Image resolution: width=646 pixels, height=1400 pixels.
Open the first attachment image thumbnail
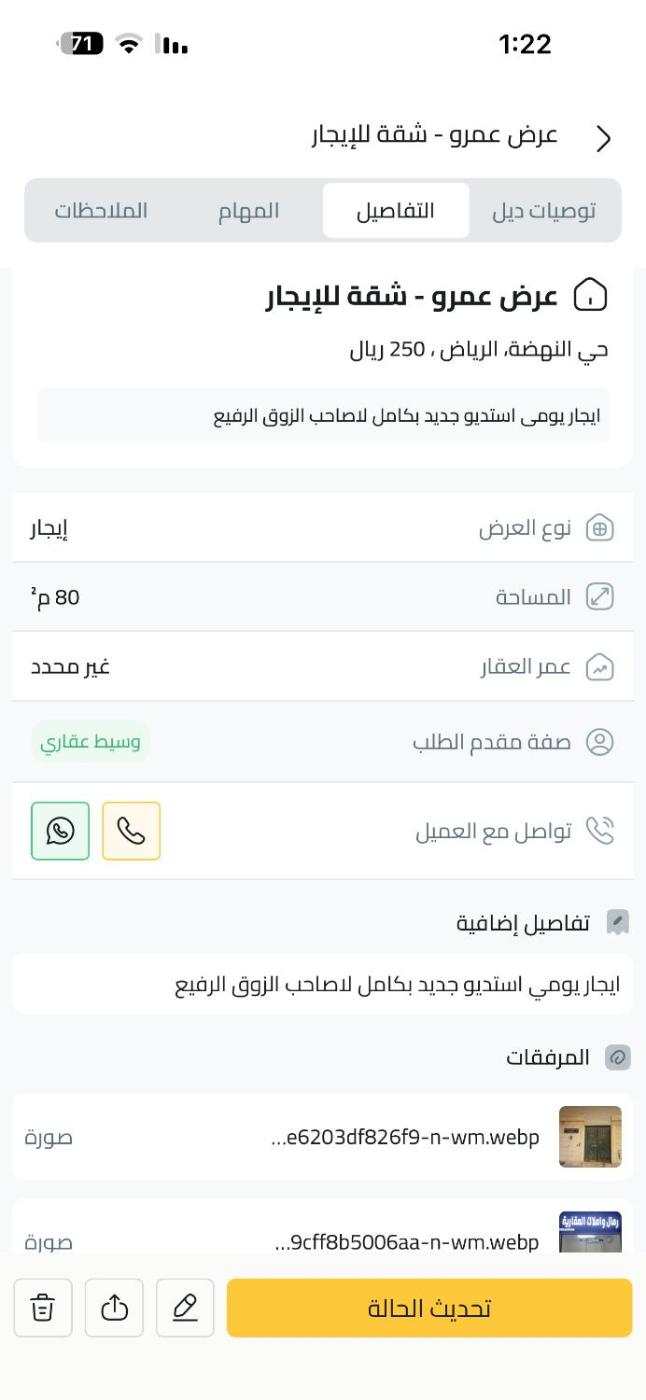pos(590,1137)
